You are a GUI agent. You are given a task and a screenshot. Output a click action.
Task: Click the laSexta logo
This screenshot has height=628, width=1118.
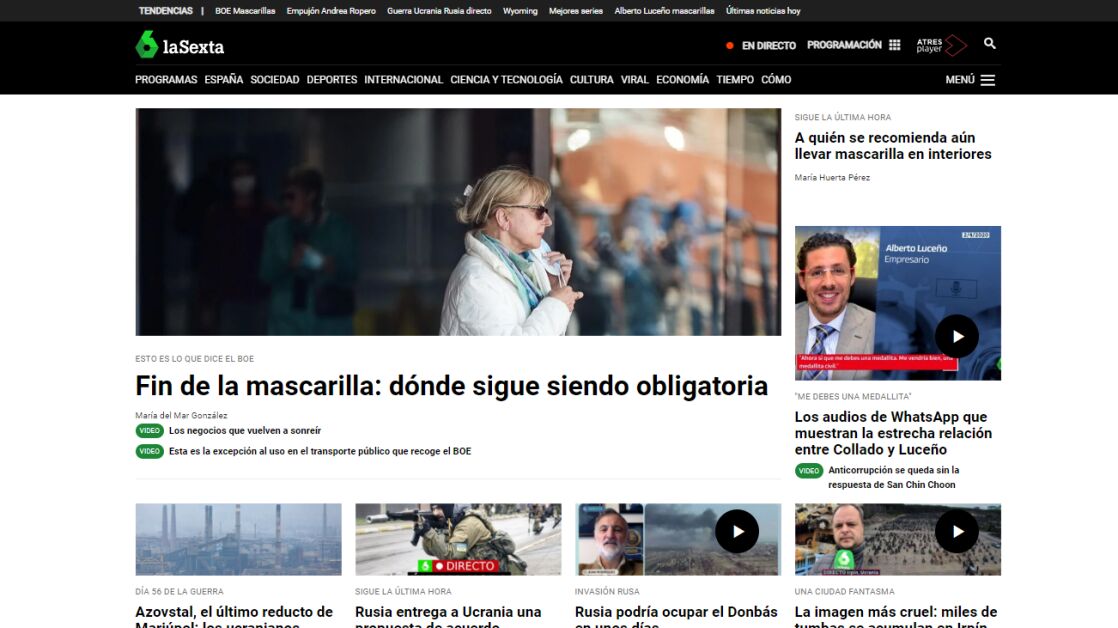point(180,45)
